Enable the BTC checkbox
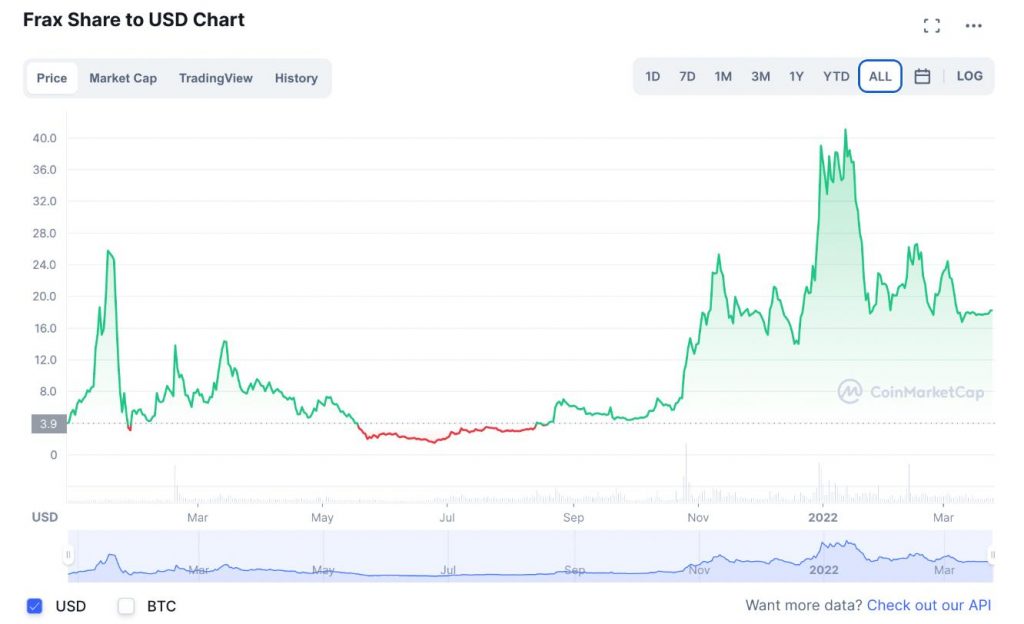Image resolution: width=1024 pixels, height=624 pixels. click(126, 606)
